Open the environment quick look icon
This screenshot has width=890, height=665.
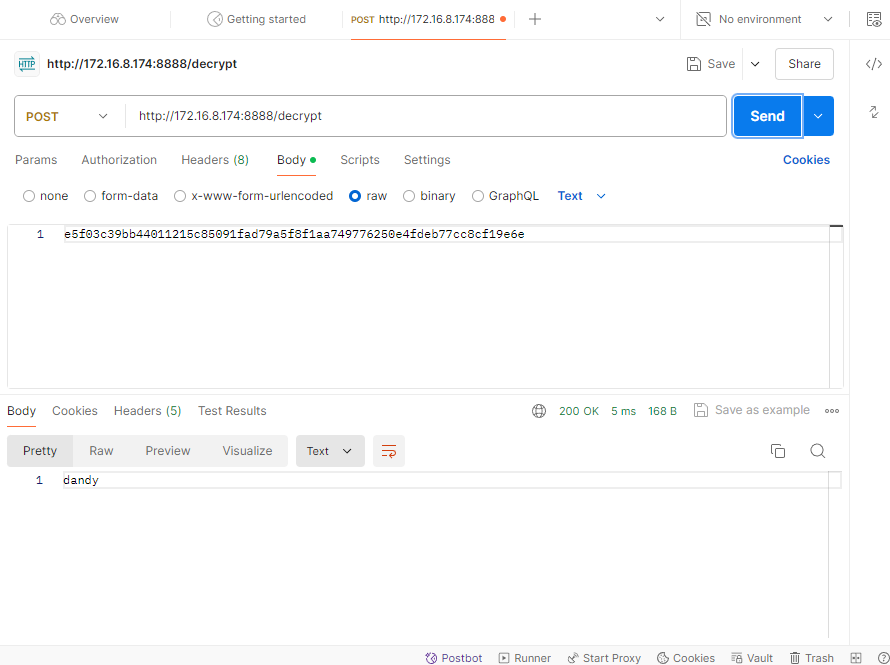(874, 19)
